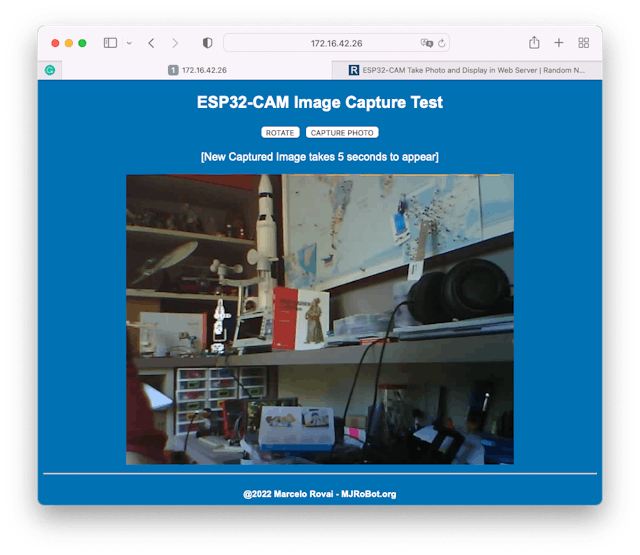The width and height of the screenshot is (640, 555).
Task: Add a new tab with plus icon
Action: 559,42
